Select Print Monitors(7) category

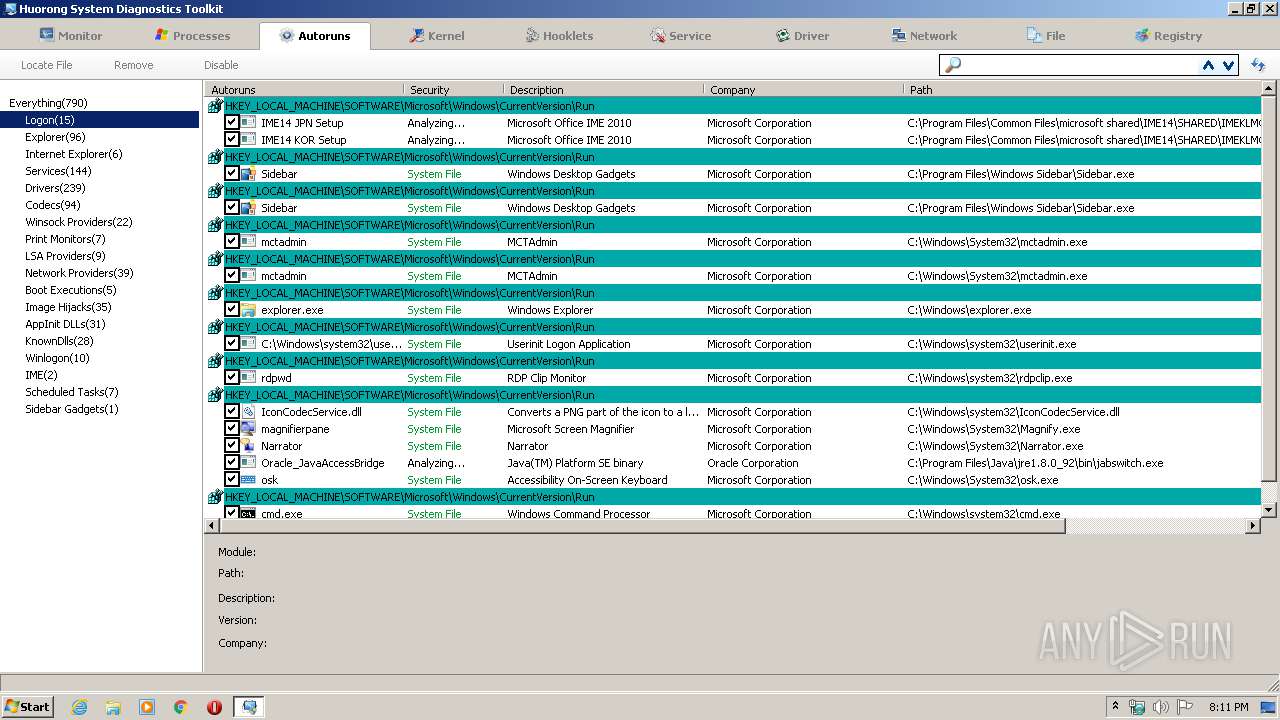pos(65,239)
